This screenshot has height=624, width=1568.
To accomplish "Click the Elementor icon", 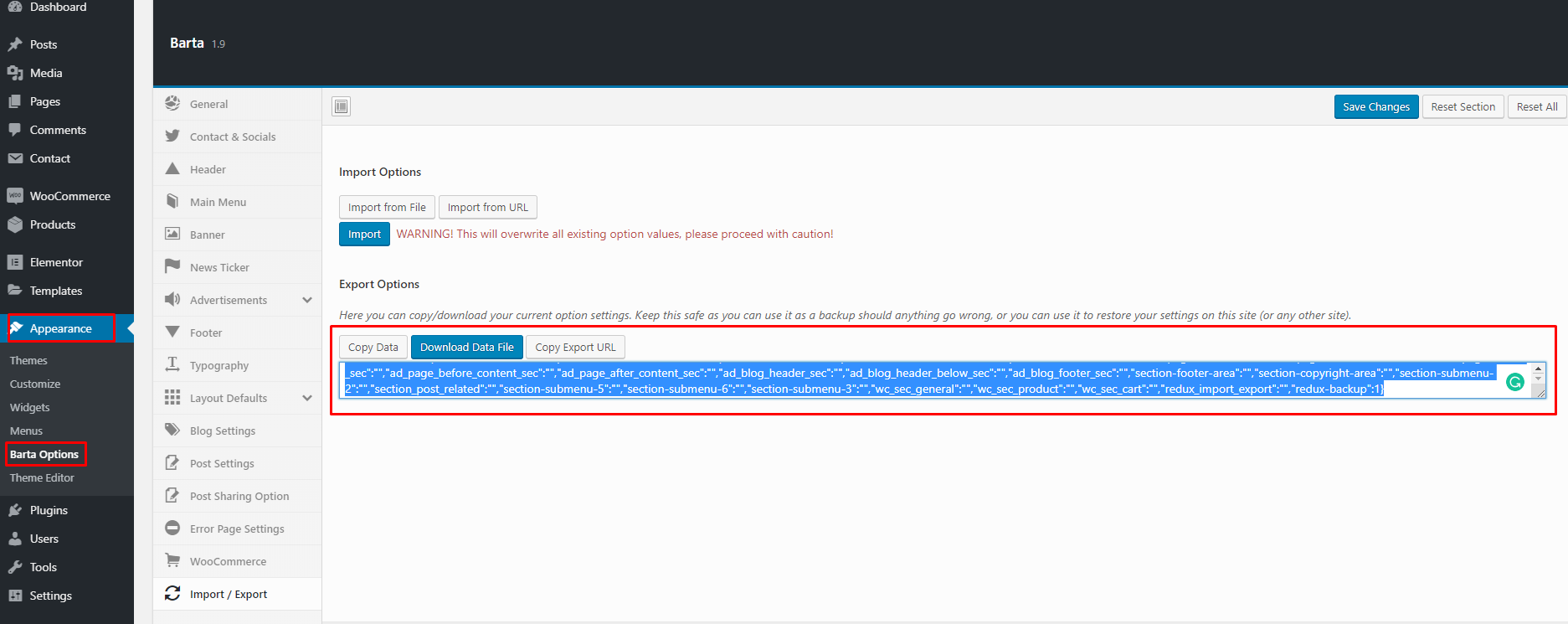I will coord(15,262).
